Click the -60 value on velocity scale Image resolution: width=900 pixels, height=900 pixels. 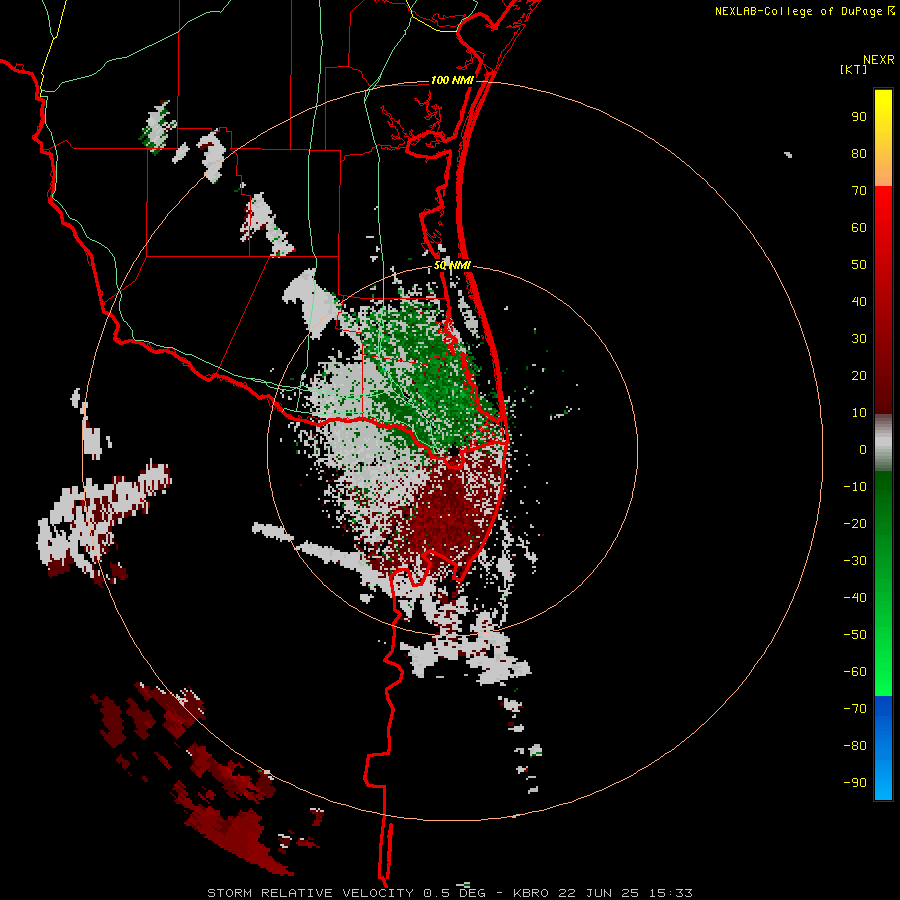click(x=855, y=672)
